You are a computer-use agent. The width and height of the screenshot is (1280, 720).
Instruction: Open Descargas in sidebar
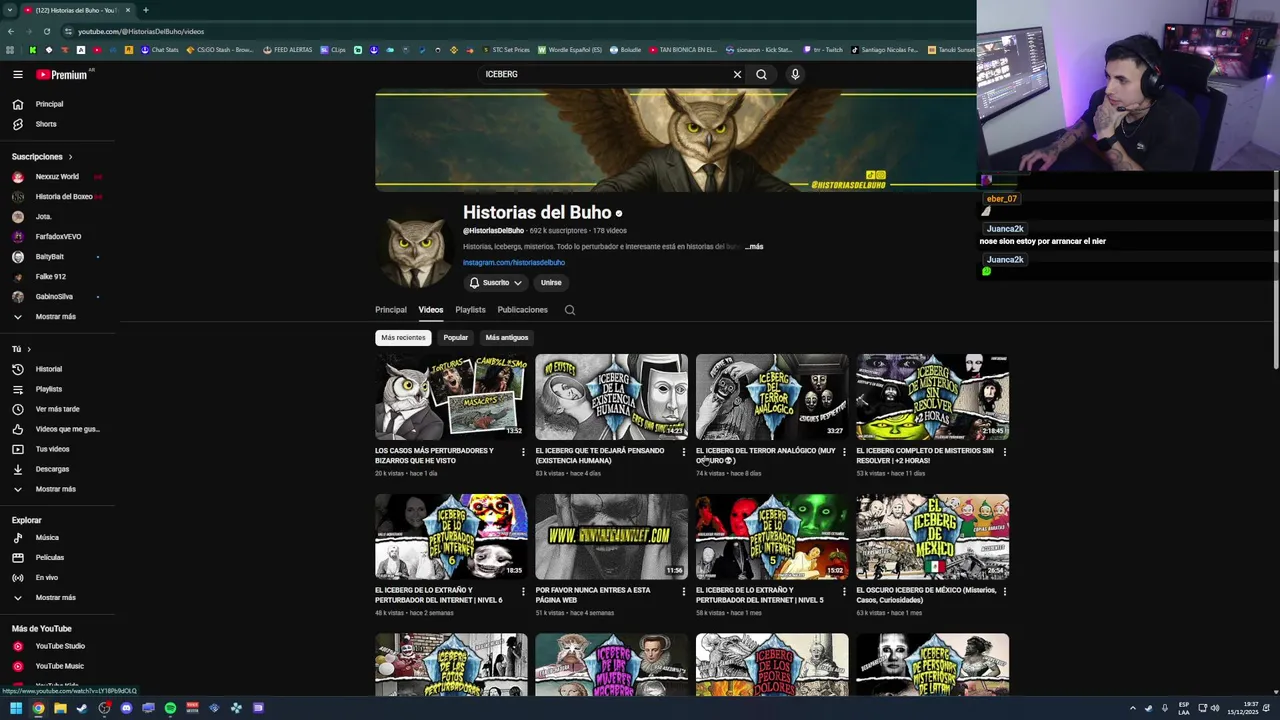pos(52,469)
